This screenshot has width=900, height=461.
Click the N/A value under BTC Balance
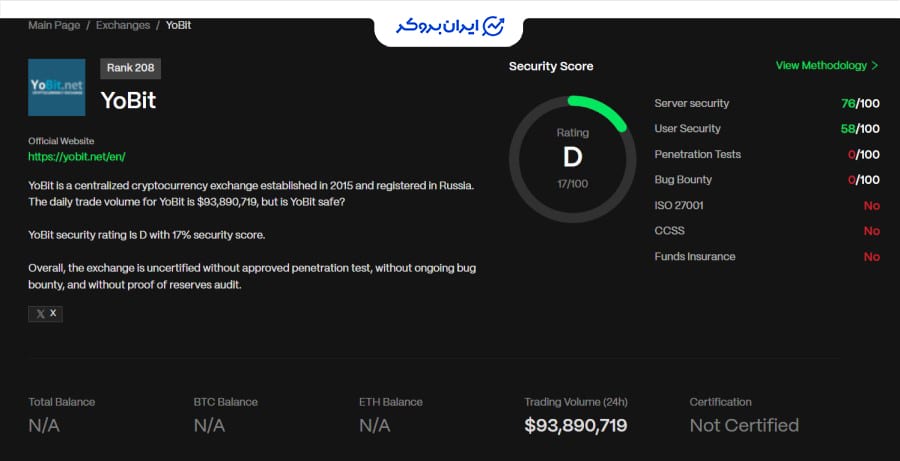(x=209, y=425)
